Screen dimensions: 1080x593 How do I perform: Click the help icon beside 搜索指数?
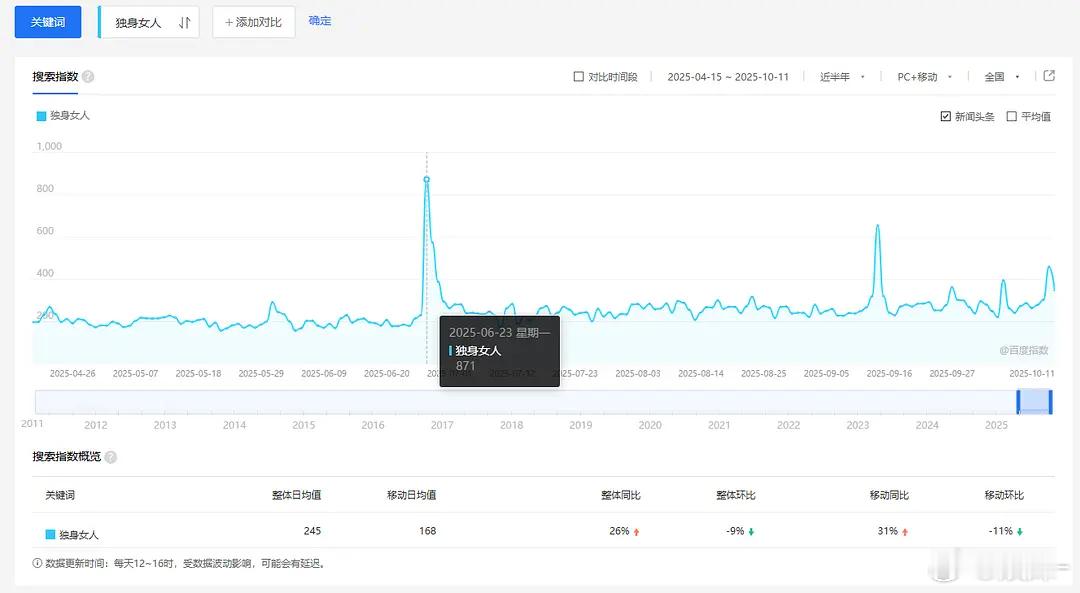88,76
